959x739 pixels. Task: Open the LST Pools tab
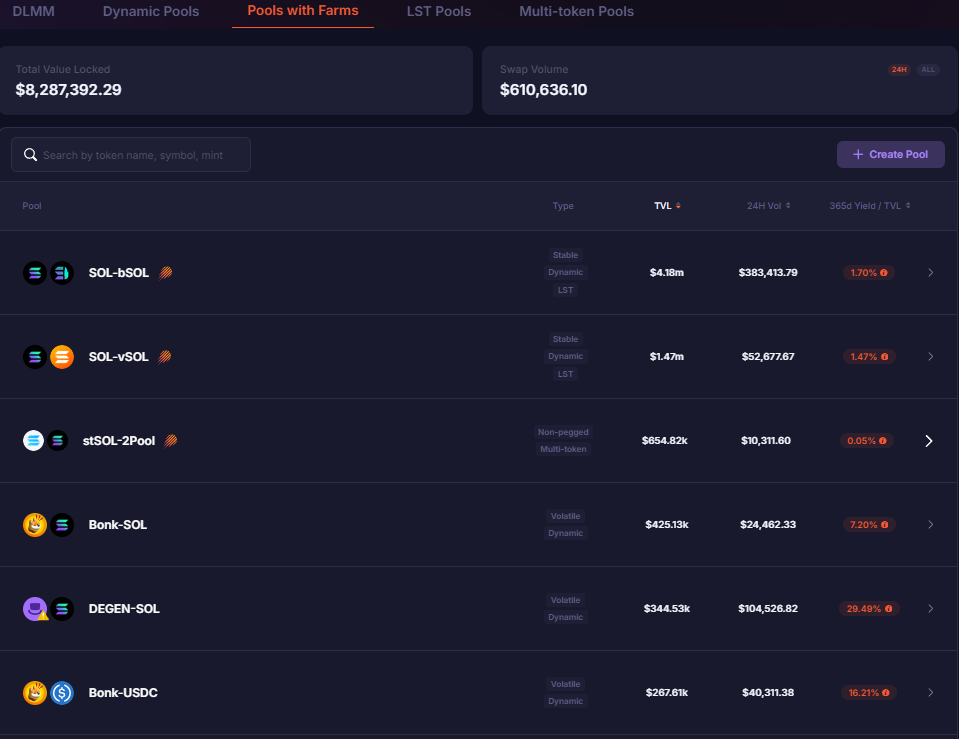[439, 11]
